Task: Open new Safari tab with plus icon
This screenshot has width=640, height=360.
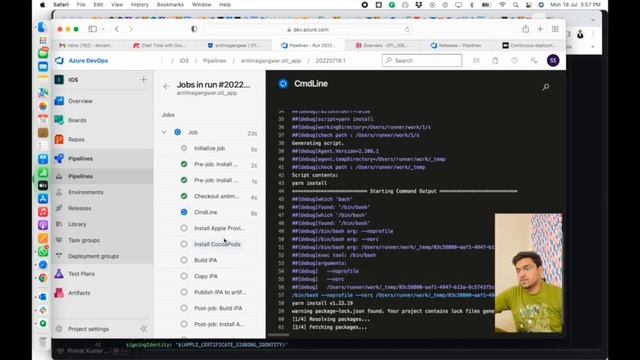Action: pos(540,29)
